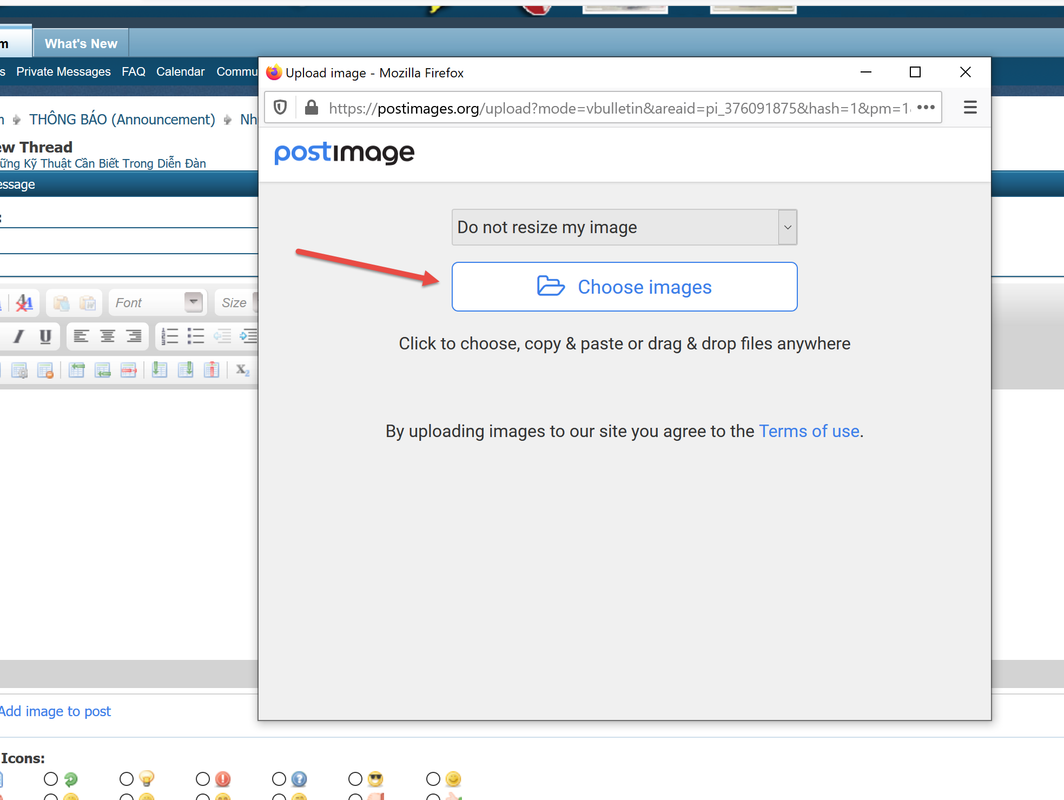The image size is (1064, 800).
Task: Insert table row before icon
Action: click(77, 370)
